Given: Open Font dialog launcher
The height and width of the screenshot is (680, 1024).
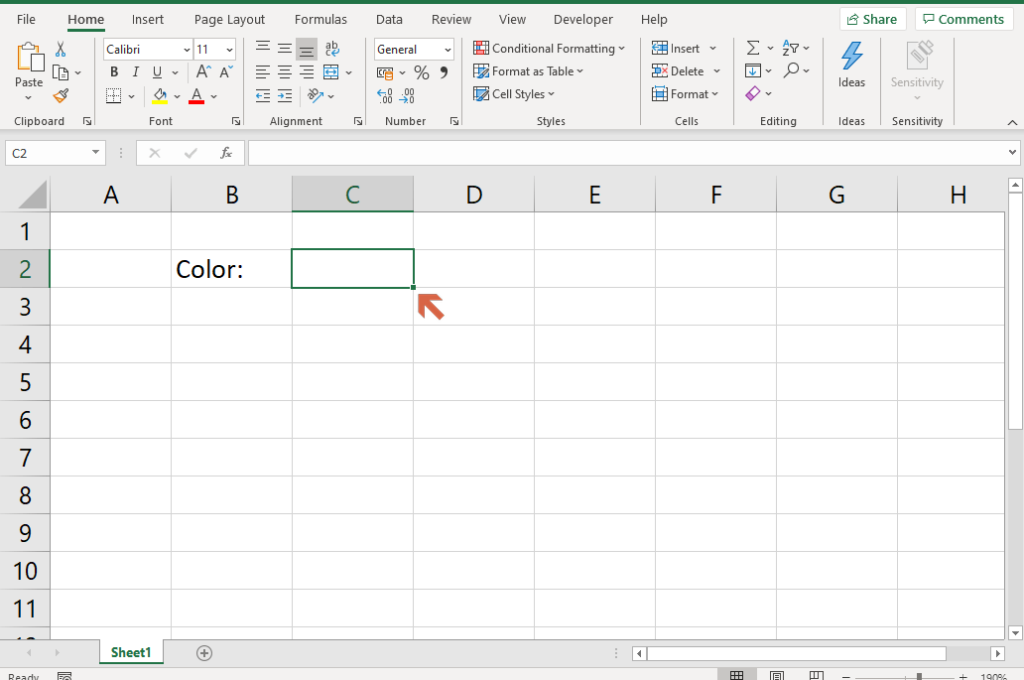Looking at the screenshot, I should (x=236, y=121).
